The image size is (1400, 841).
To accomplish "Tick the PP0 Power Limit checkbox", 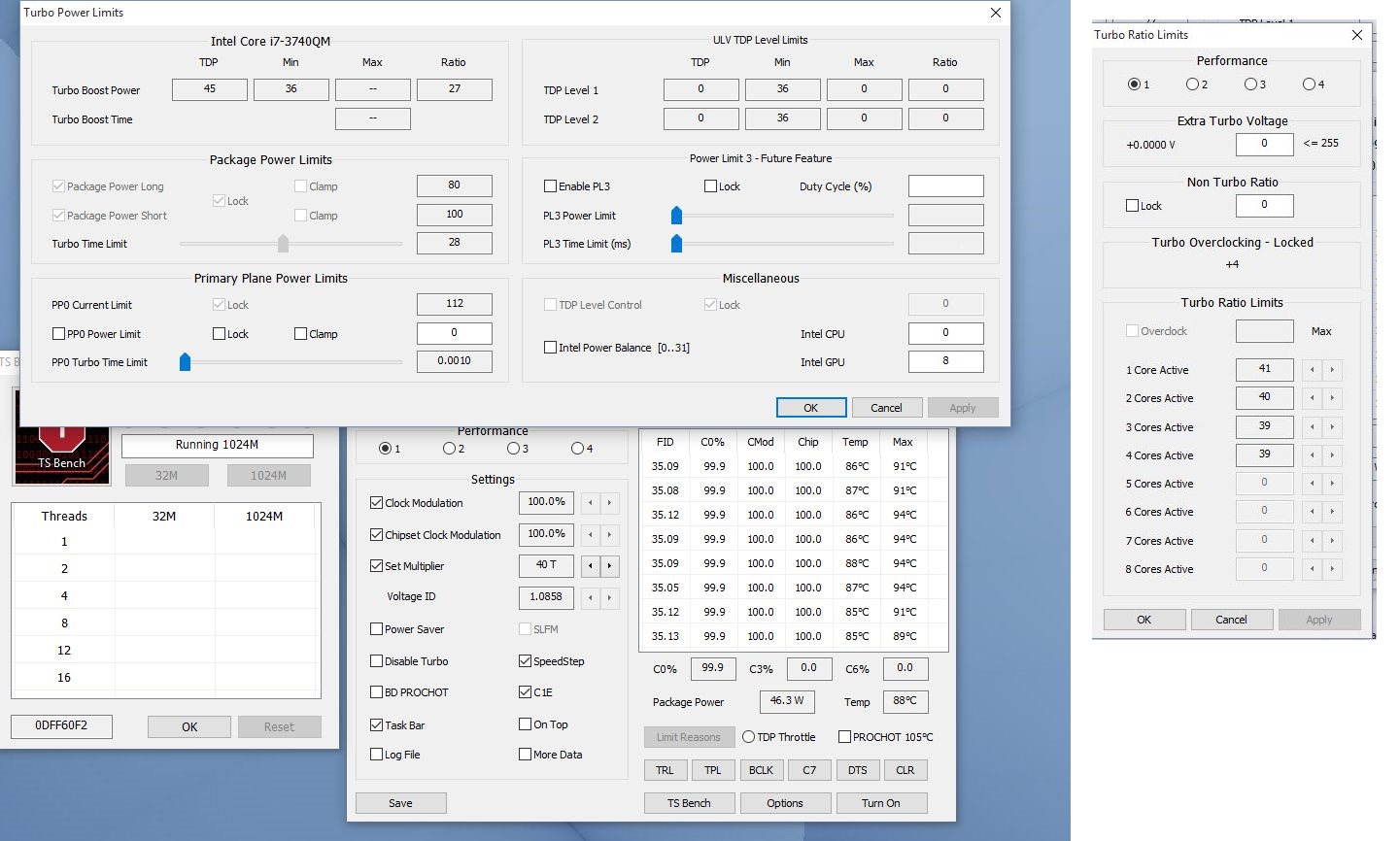I will [x=59, y=334].
